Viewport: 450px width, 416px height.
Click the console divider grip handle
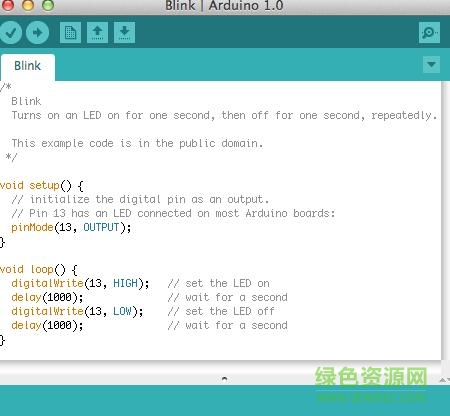tap(224, 379)
